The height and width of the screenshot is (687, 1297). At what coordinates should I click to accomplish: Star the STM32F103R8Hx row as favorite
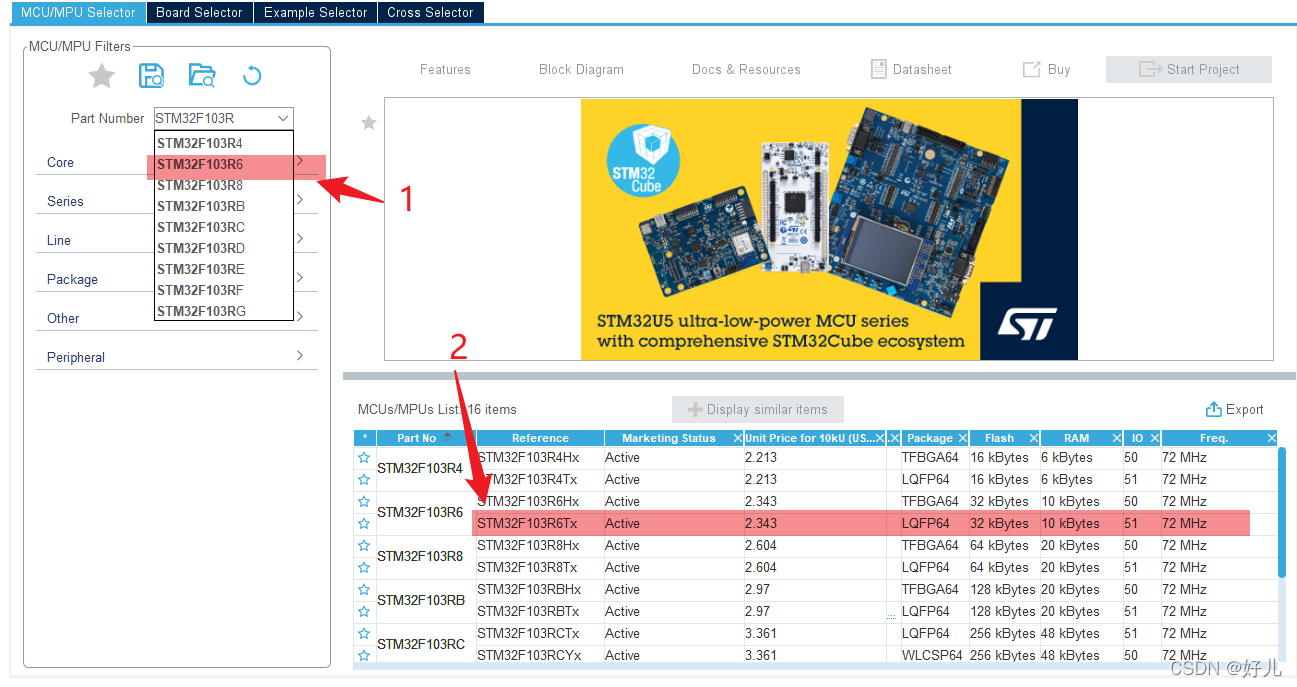(x=364, y=546)
